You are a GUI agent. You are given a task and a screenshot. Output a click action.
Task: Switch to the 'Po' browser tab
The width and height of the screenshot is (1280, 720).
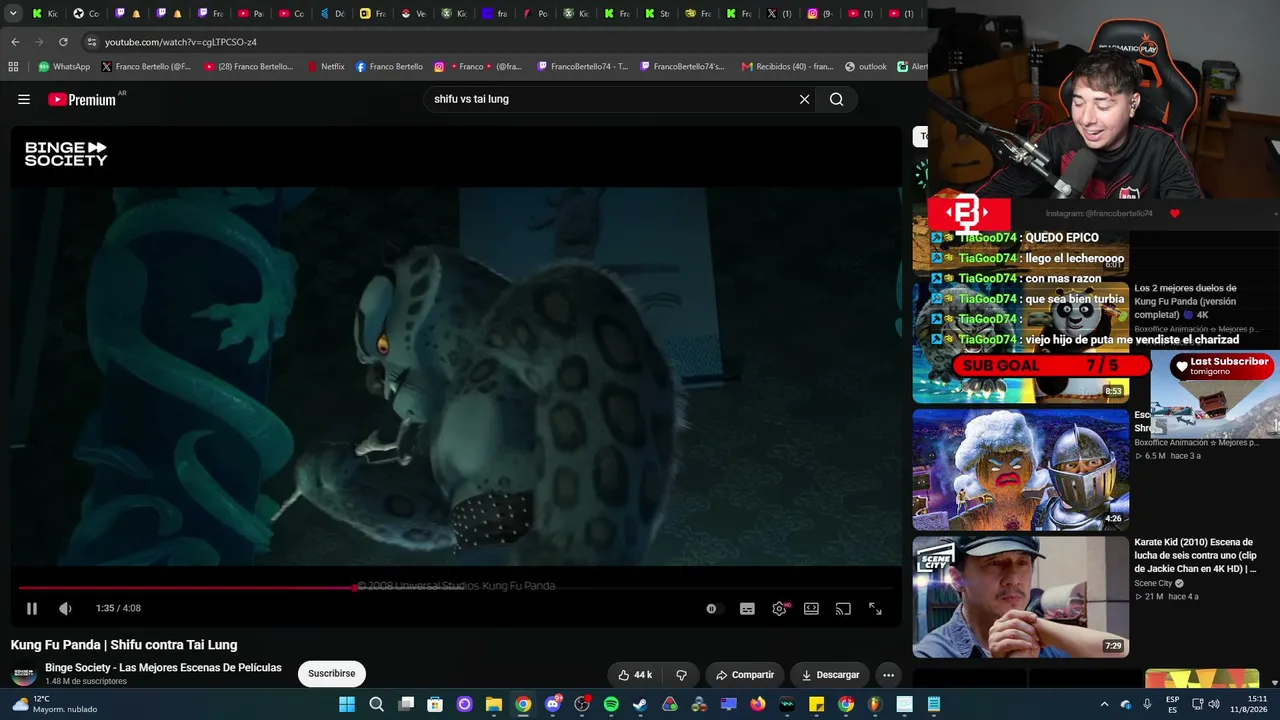tap(535, 14)
